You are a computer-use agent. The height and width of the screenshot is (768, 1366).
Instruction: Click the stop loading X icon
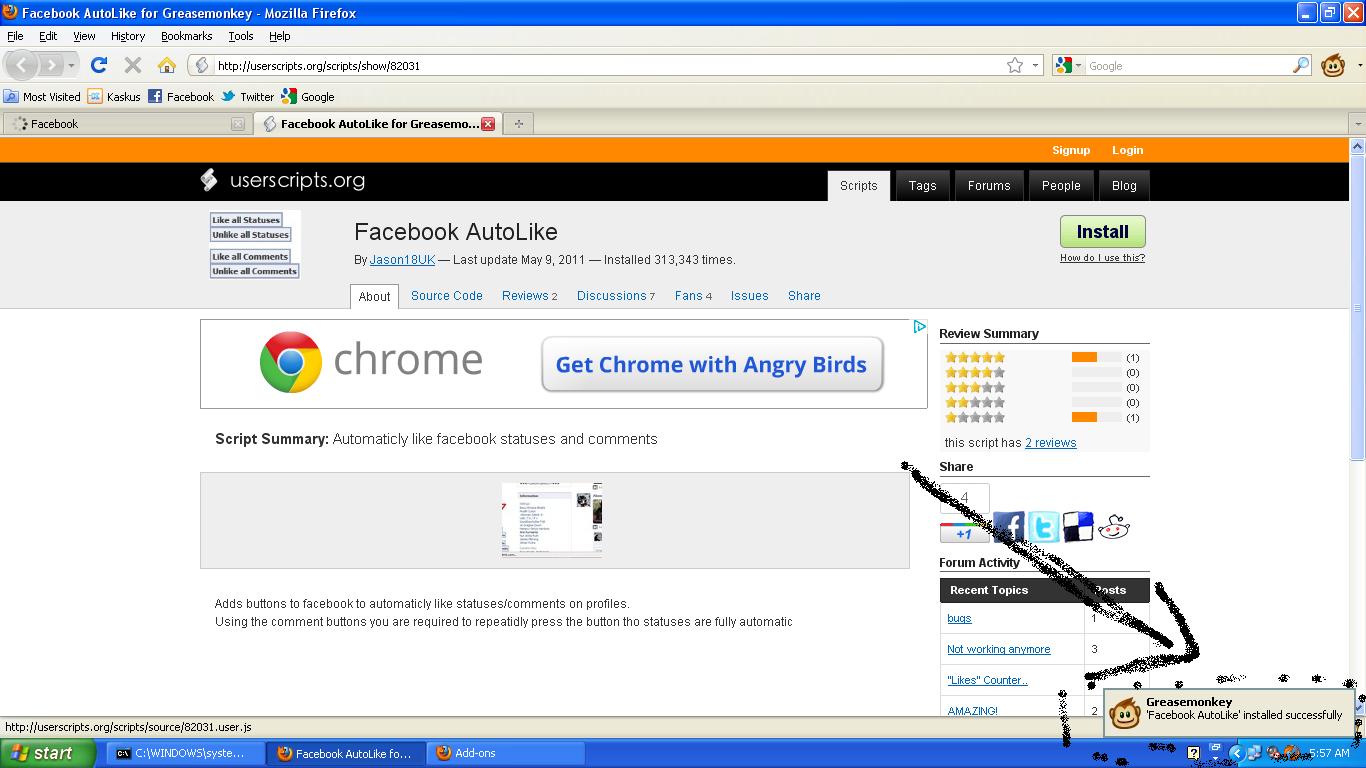(132, 65)
